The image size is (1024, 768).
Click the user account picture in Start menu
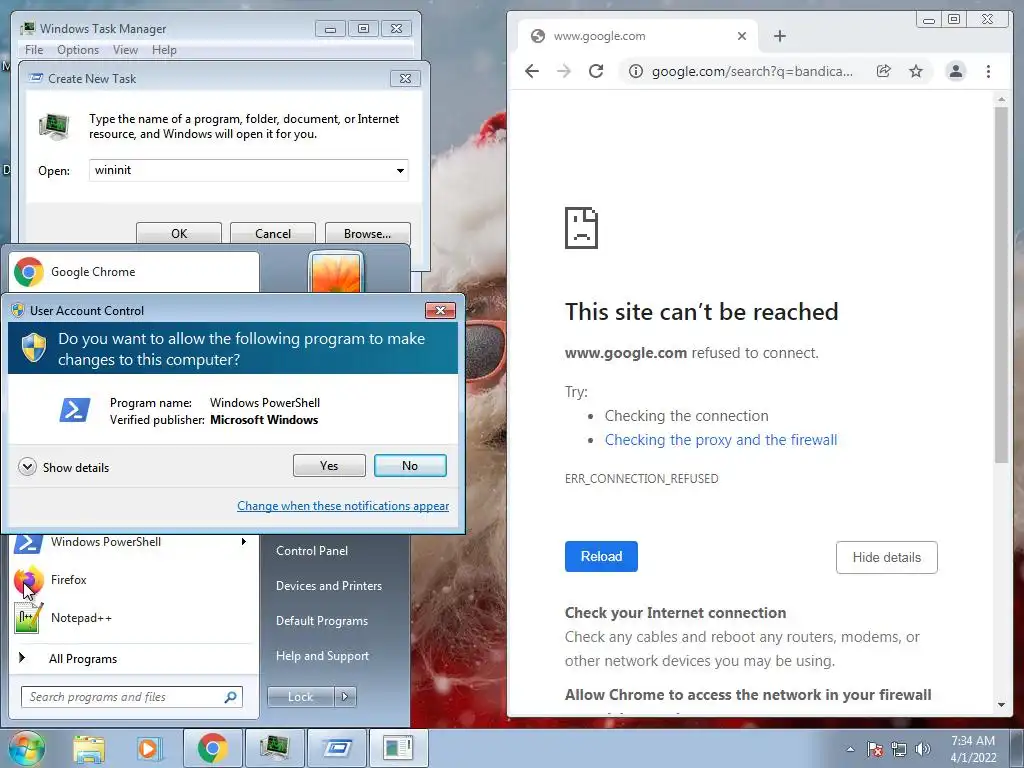point(335,272)
